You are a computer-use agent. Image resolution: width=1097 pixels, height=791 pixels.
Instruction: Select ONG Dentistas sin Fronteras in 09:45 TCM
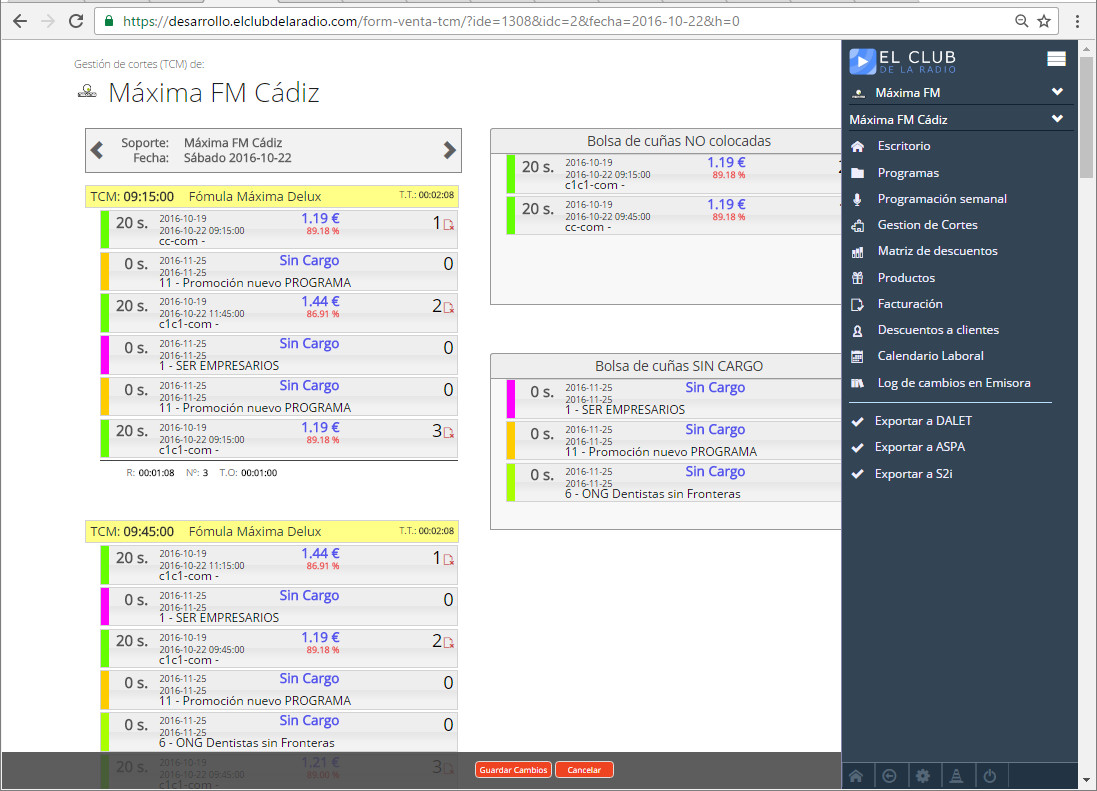pyautogui.click(x=279, y=732)
